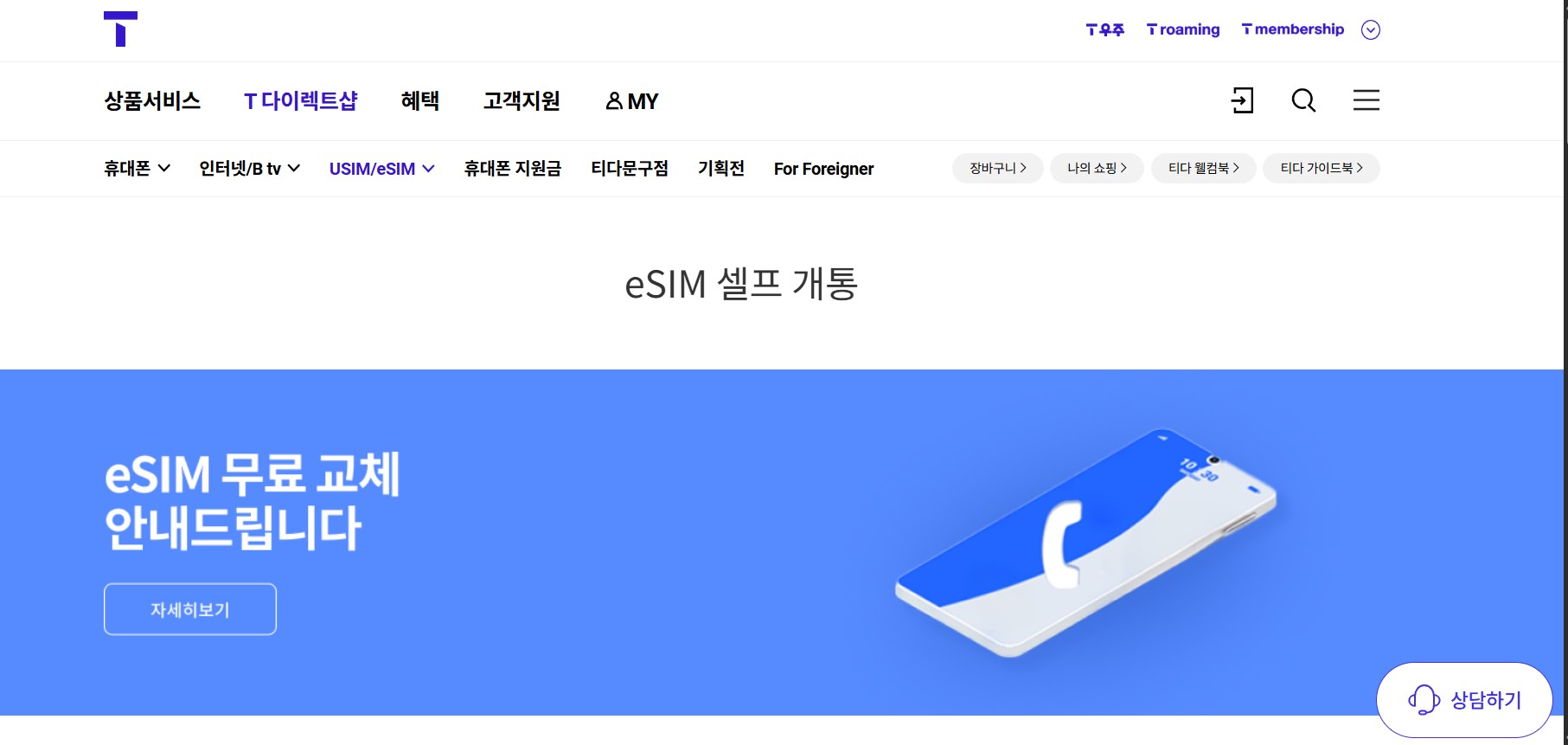This screenshot has height=745, width=1568.
Task: Click 'eSIM 무료 교체 안내드립니다' banner text
Action: click(252, 501)
